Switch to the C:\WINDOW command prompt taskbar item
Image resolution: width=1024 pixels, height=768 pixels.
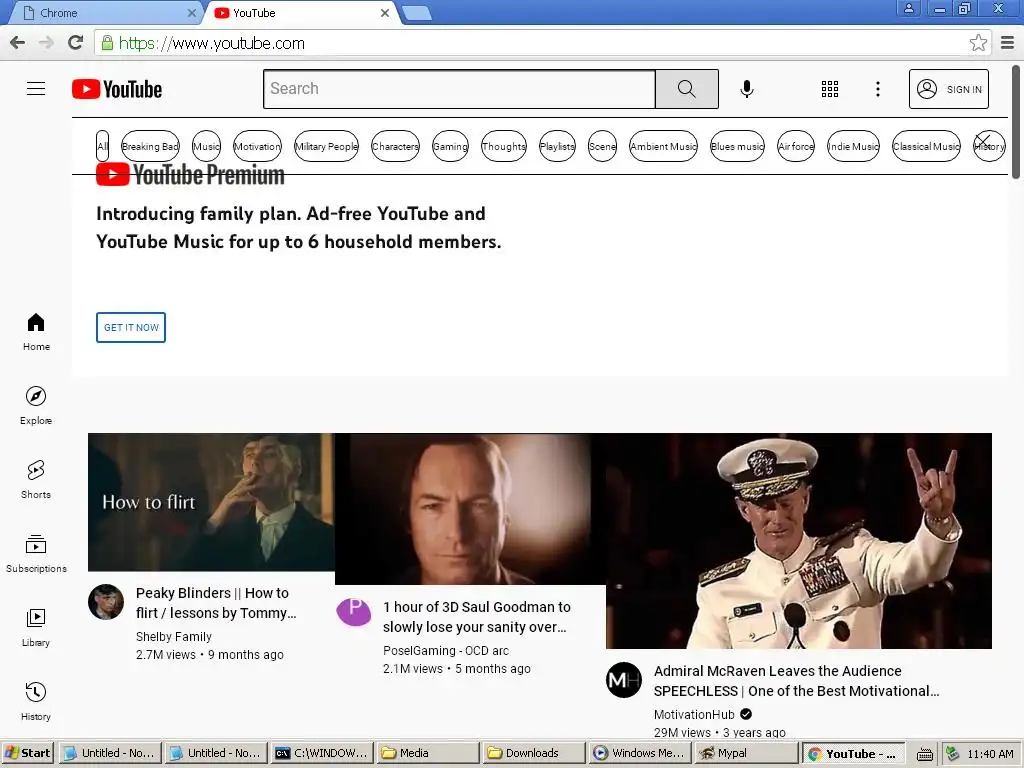[321, 753]
